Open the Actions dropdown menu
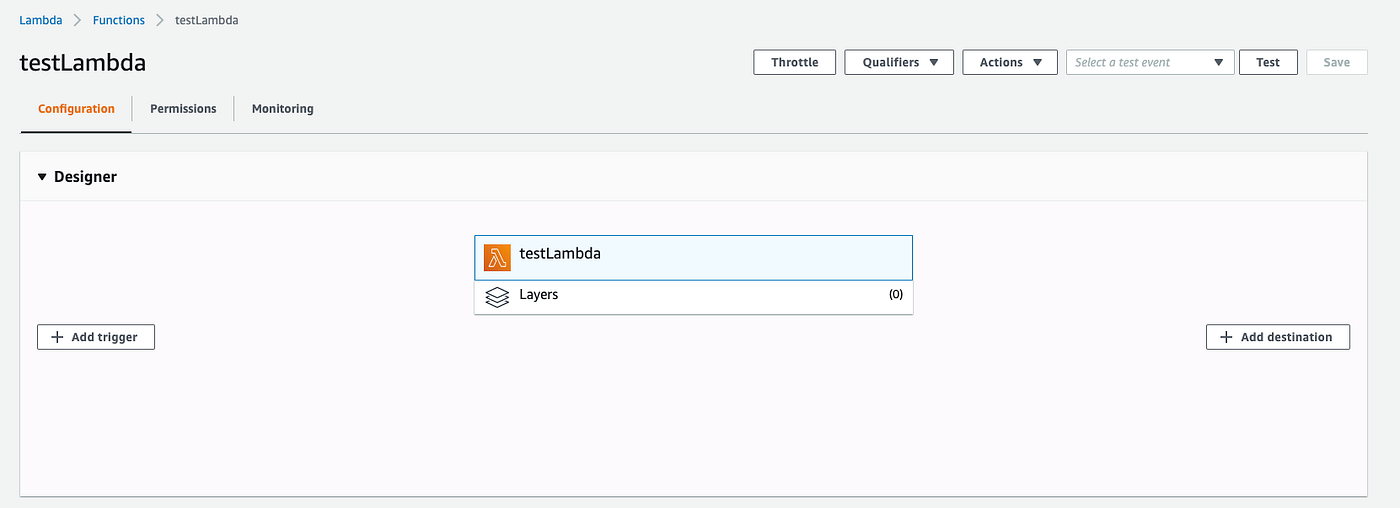Screen dimensions: 1400x508 [x=1010, y=62]
